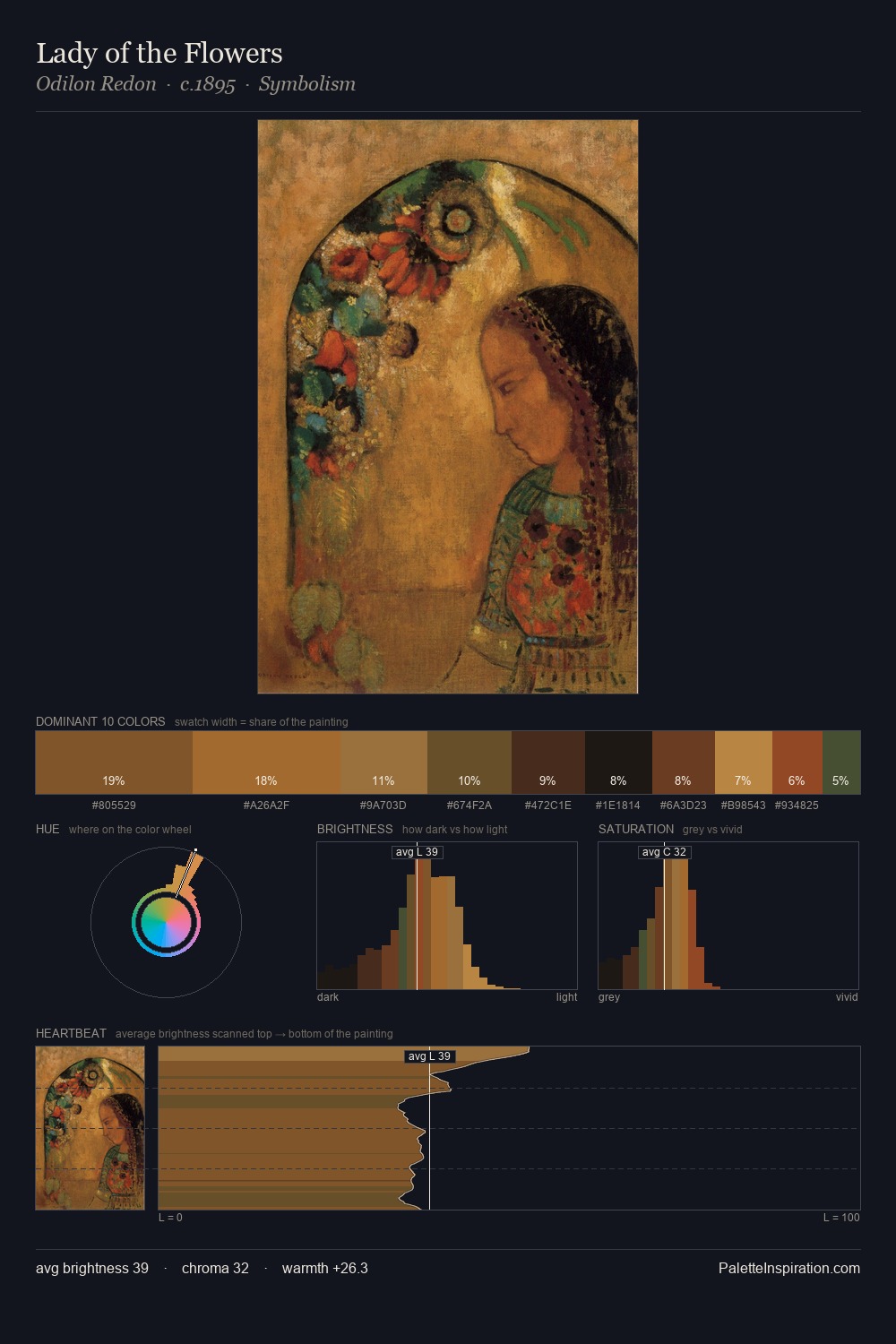Select the 5% dark green swatch
This screenshot has width=896, height=1344.
[x=840, y=762]
